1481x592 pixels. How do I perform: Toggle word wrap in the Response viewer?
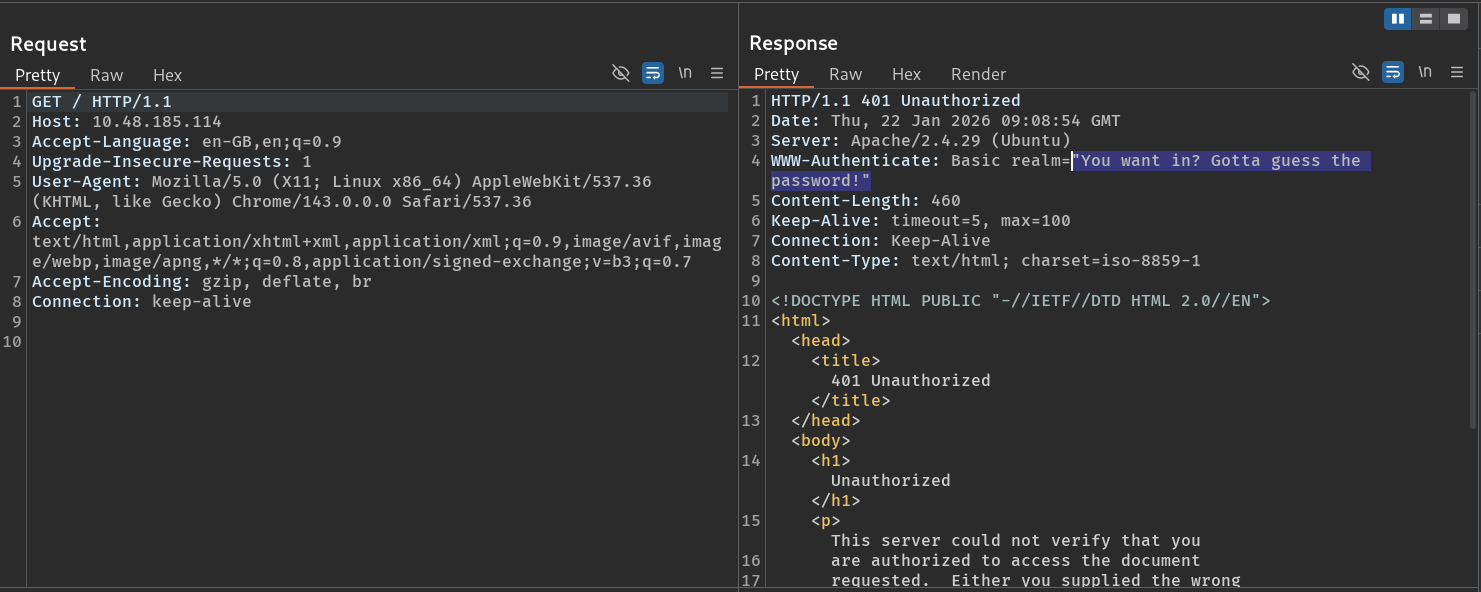(x=1392, y=72)
